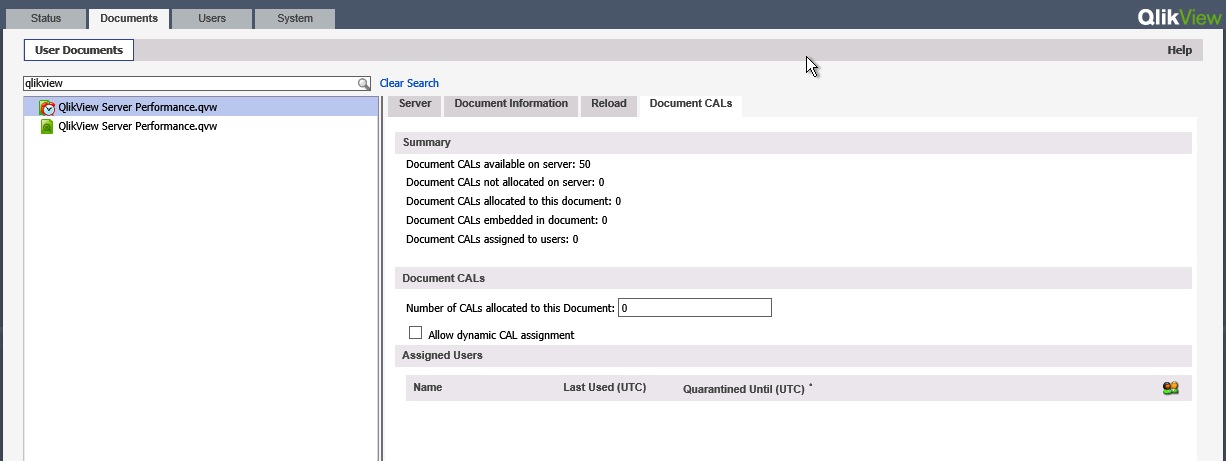This screenshot has height=461, width=1226.
Task: Click the scheduled document icon with clock
Action: (x=46, y=107)
